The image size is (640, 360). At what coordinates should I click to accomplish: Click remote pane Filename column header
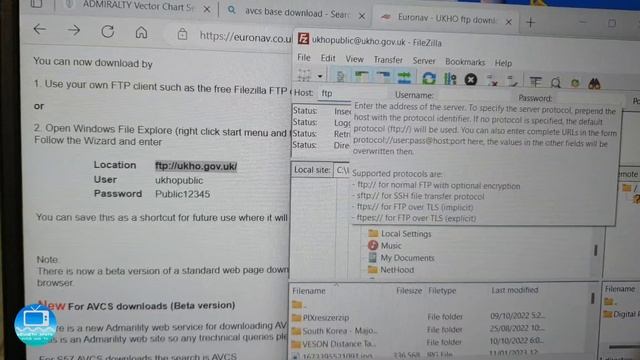coord(620,289)
